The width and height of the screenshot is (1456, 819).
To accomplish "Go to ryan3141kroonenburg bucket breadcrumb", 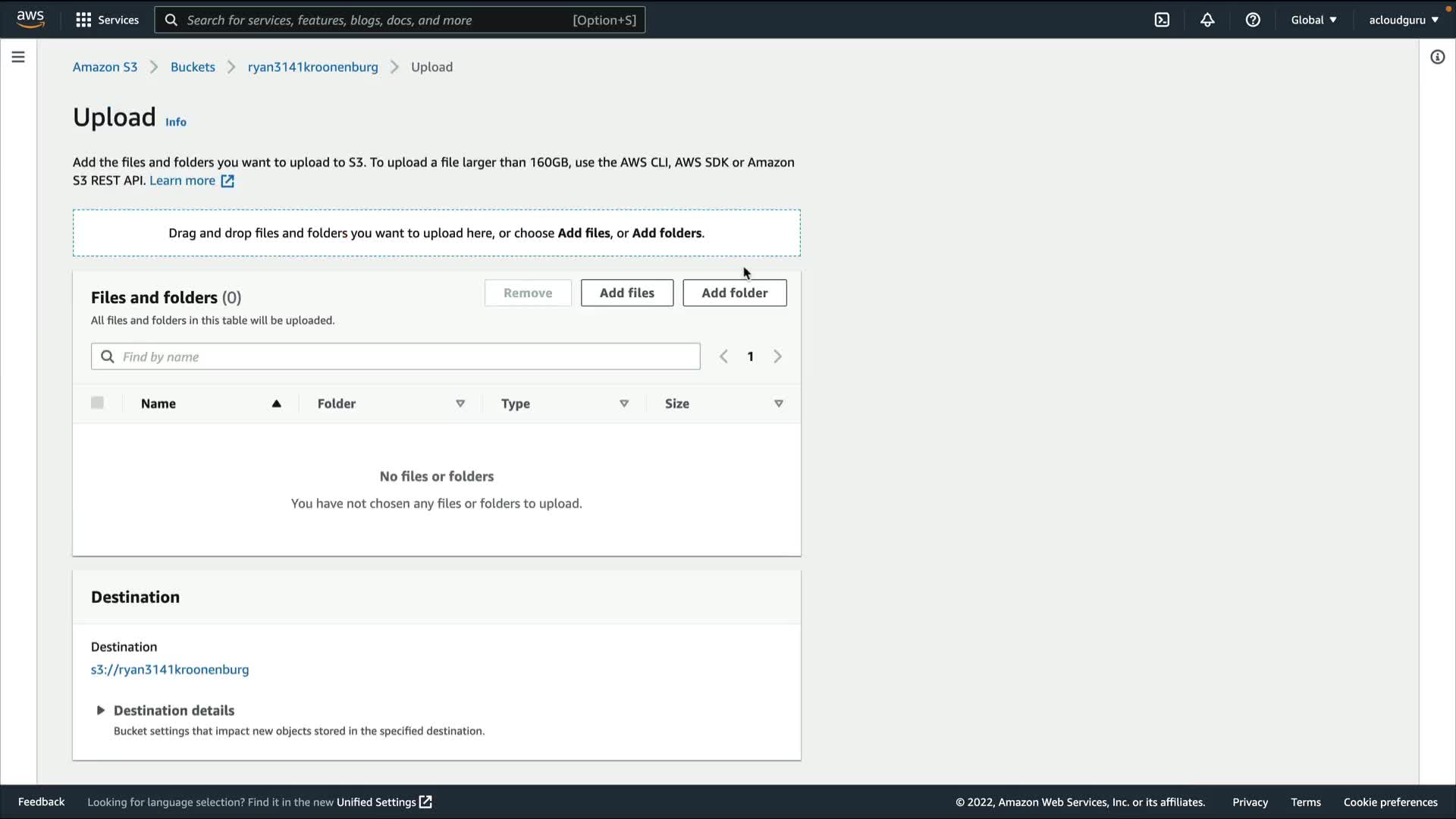I will (x=312, y=67).
